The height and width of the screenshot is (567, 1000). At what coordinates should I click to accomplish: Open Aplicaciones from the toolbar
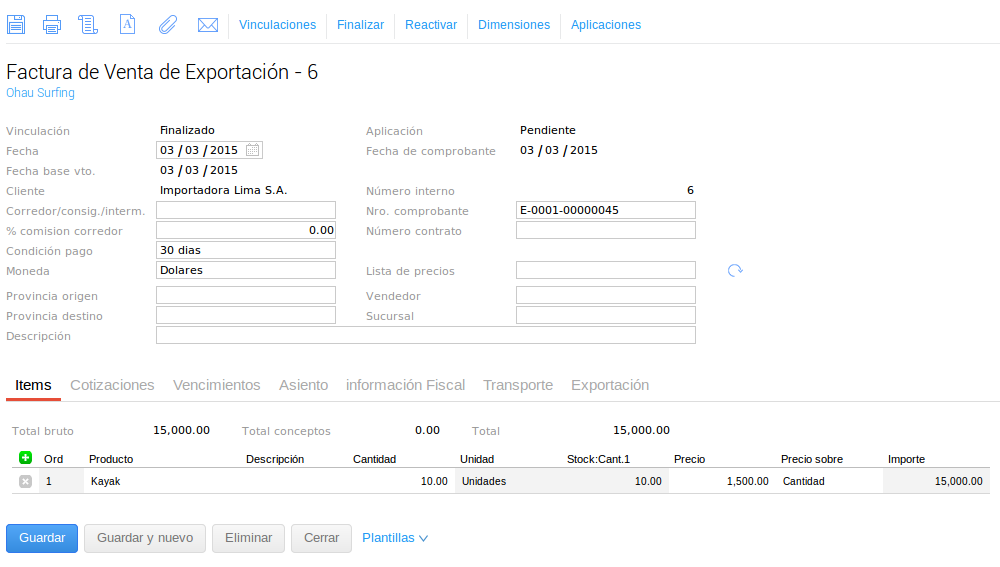click(x=606, y=25)
